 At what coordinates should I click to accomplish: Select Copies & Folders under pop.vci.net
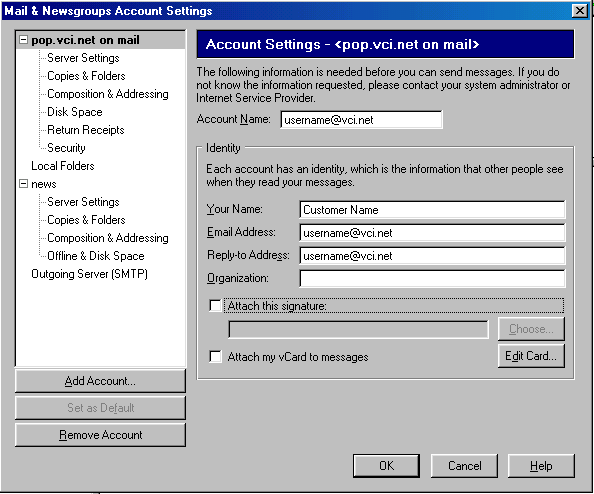point(86,76)
